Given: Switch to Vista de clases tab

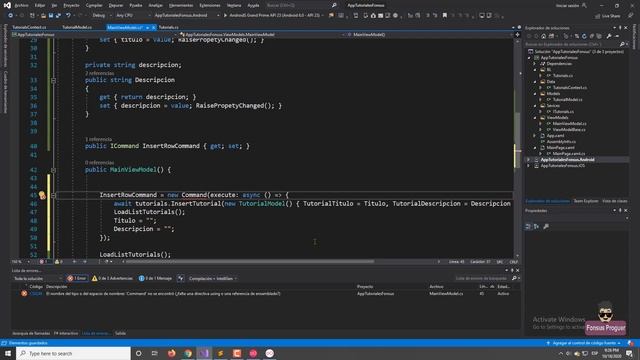Looking at the screenshot, I should [615, 201].
